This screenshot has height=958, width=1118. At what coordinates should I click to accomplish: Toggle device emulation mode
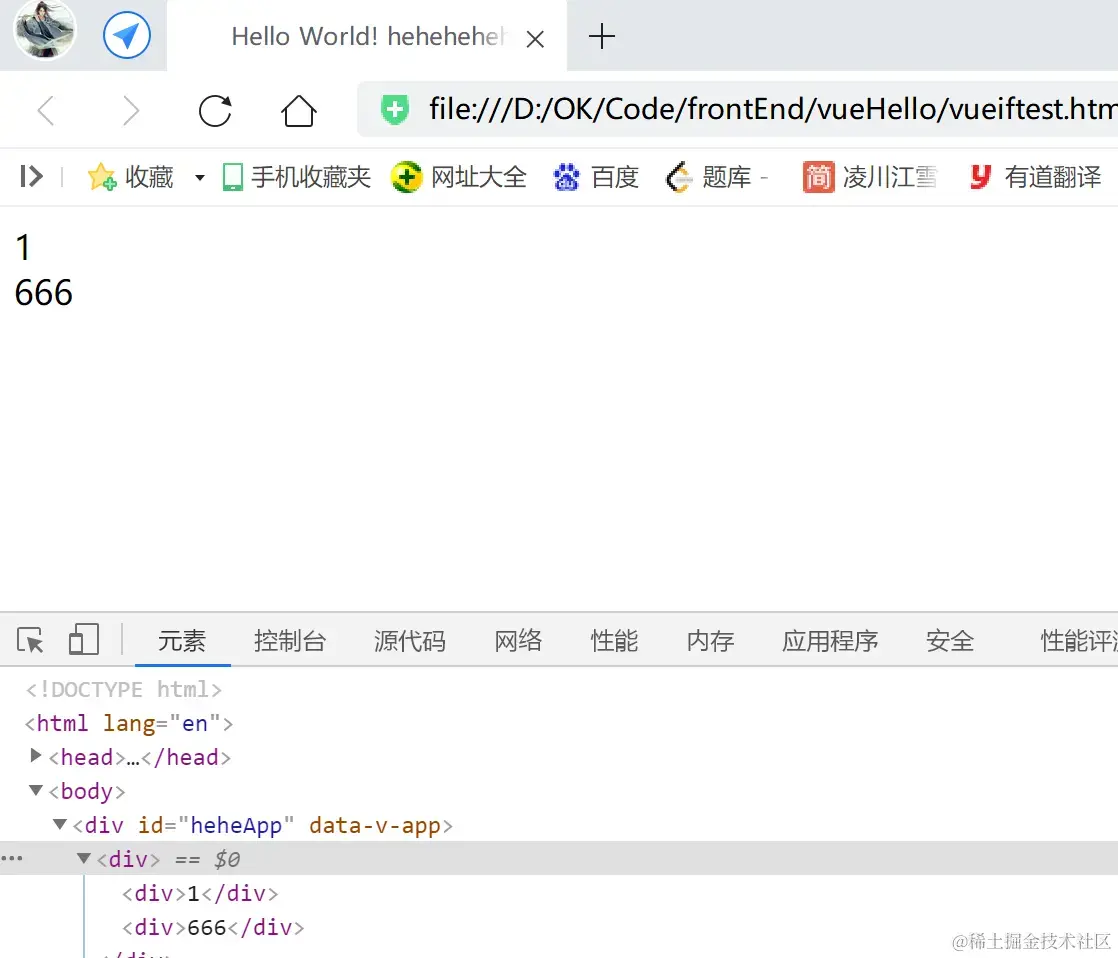(83, 639)
